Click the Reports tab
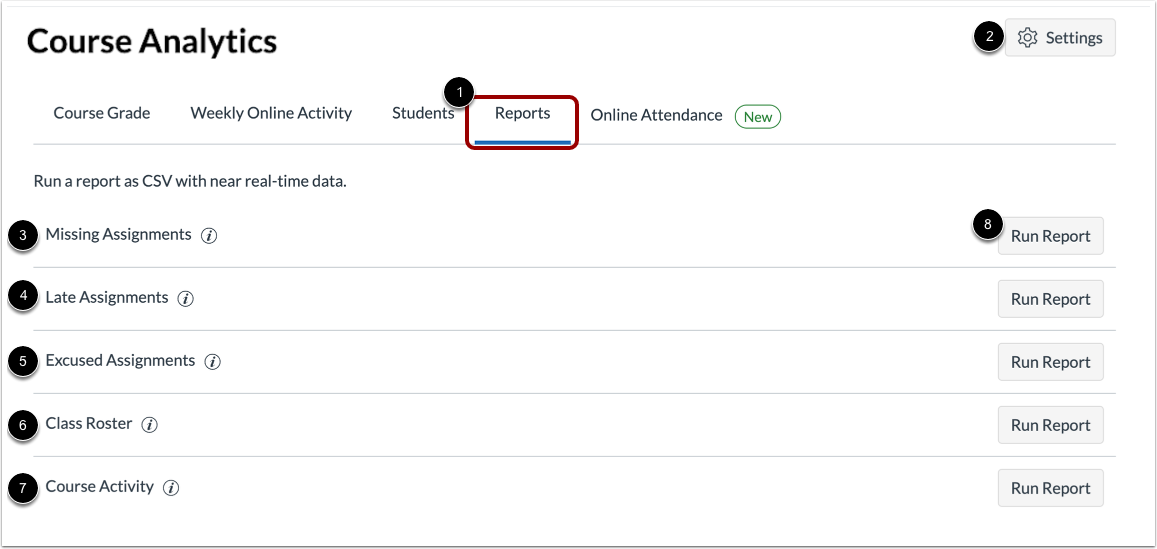 coord(522,113)
